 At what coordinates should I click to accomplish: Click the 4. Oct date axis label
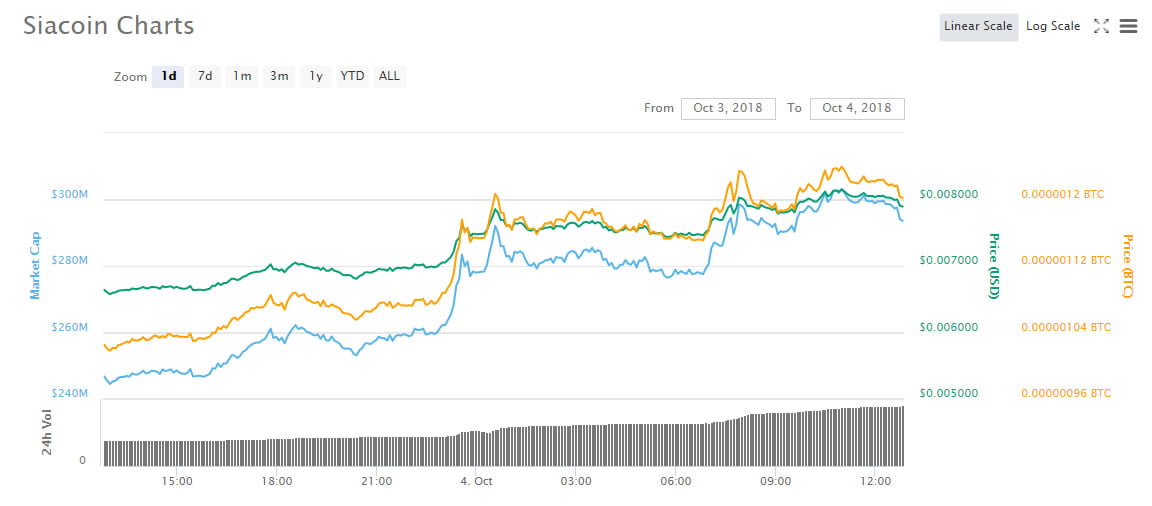pos(474,482)
